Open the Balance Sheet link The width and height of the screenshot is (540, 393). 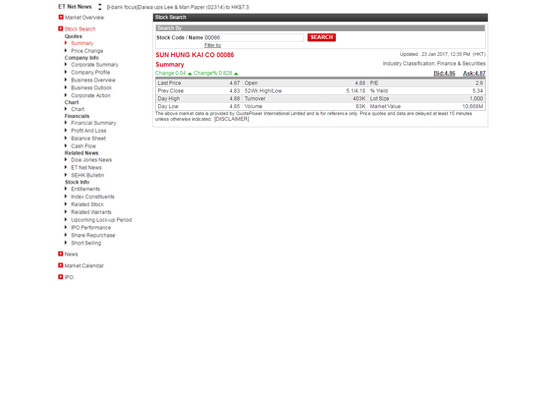coord(89,138)
